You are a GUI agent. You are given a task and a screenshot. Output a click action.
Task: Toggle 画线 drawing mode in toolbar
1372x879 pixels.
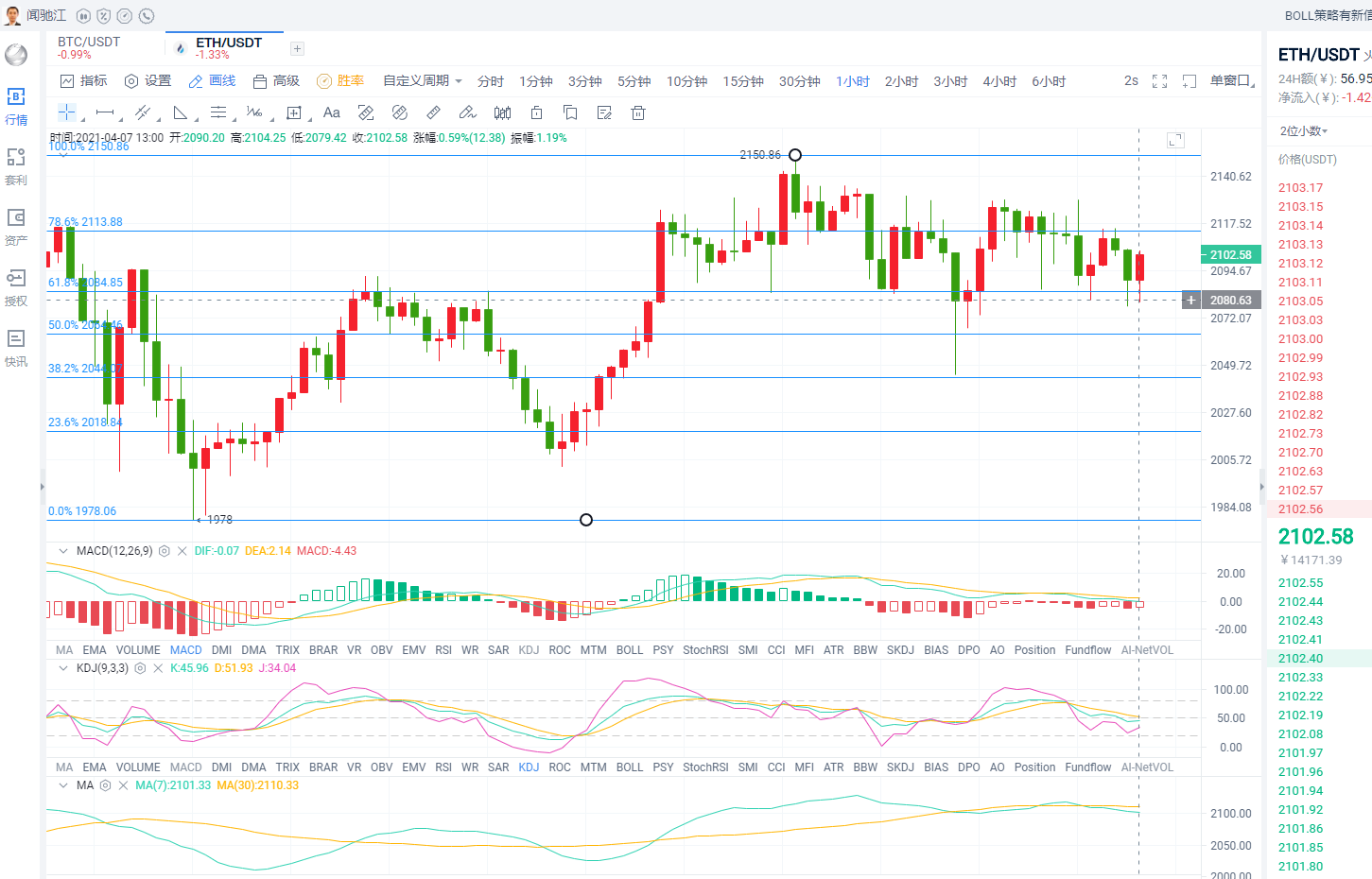[212, 81]
